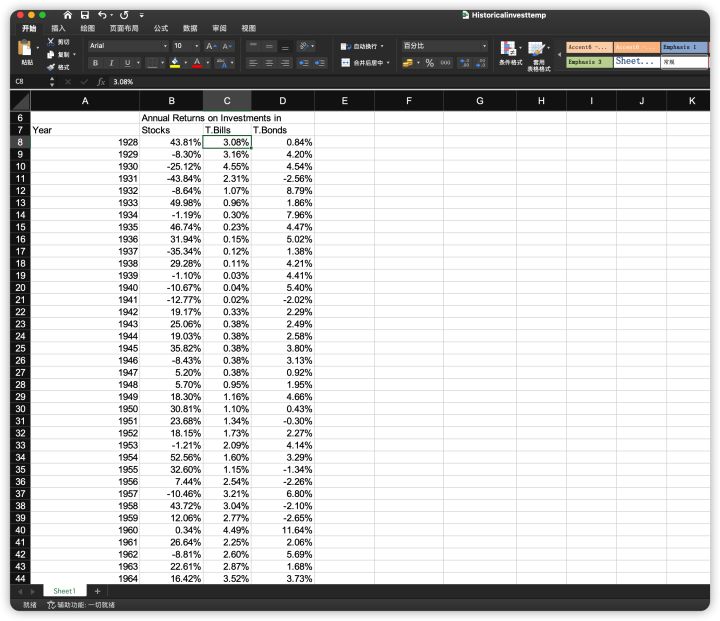Align text right
720x621 pixels.
click(x=285, y=63)
